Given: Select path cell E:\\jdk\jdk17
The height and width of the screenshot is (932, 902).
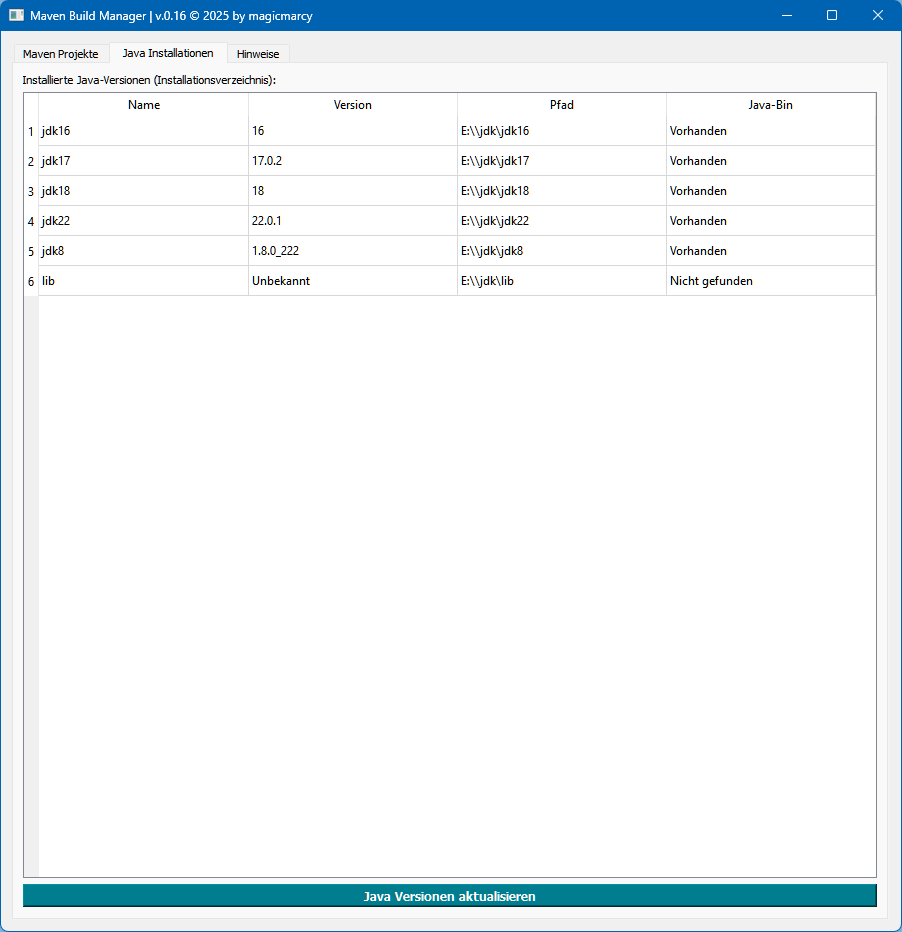Looking at the screenshot, I should pos(562,161).
